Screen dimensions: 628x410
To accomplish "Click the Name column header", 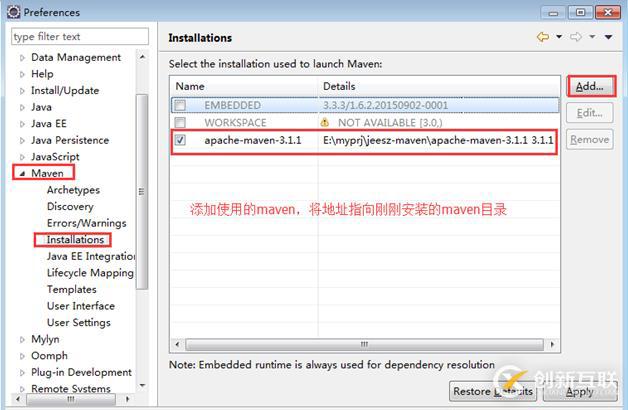I will tap(244, 86).
